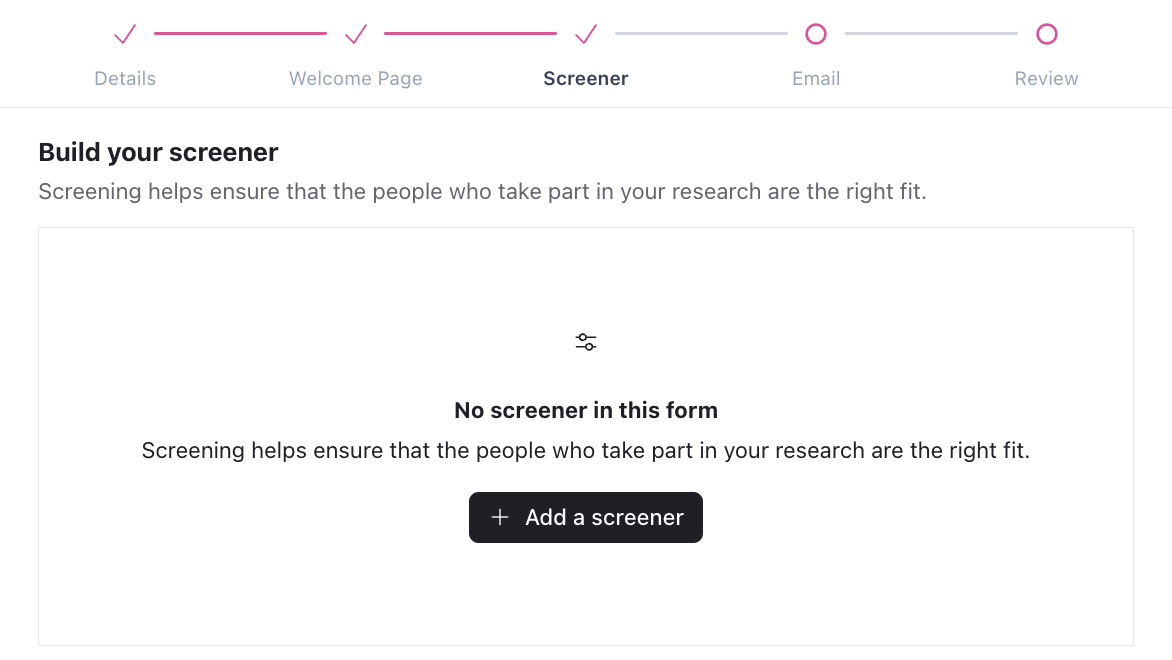Screen dimensions: 1172x660
Task: Click the 'Build your screener' heading
Action: tap(158, 152)
